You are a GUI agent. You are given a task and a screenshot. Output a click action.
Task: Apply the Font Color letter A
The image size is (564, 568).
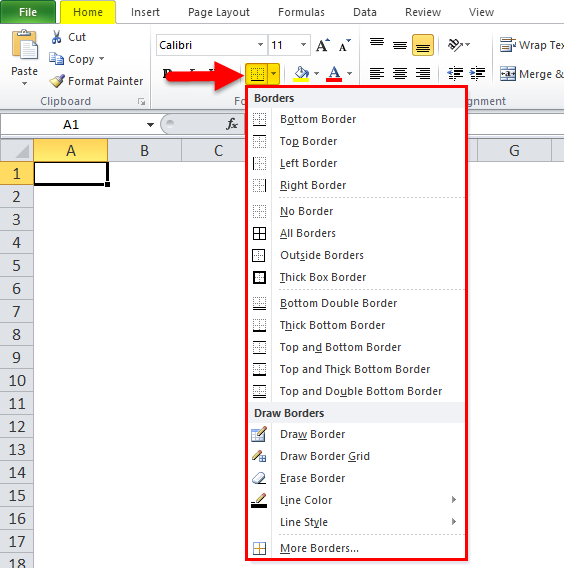[x=334, y=74]
